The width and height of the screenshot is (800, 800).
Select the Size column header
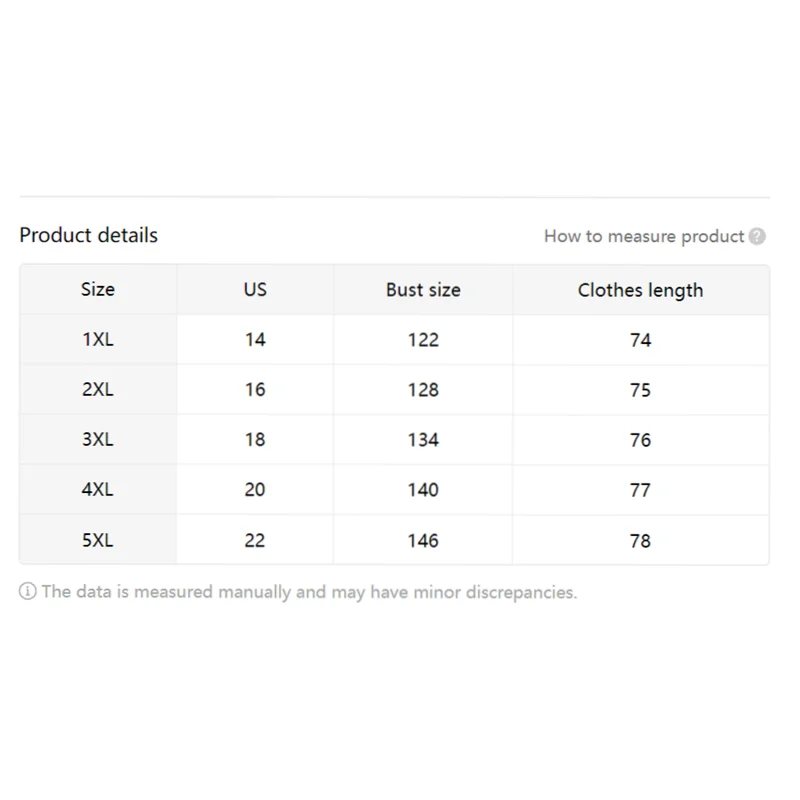pyautogui.click(x=98, y=289)
